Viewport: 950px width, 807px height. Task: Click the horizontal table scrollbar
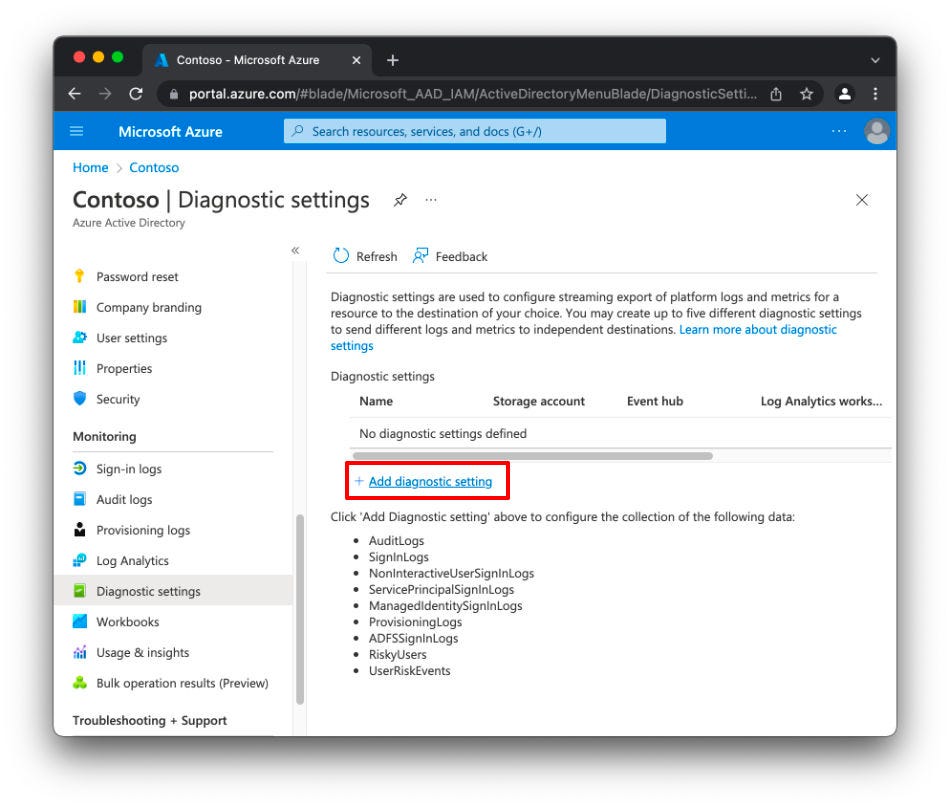click(x=532, y=456)
